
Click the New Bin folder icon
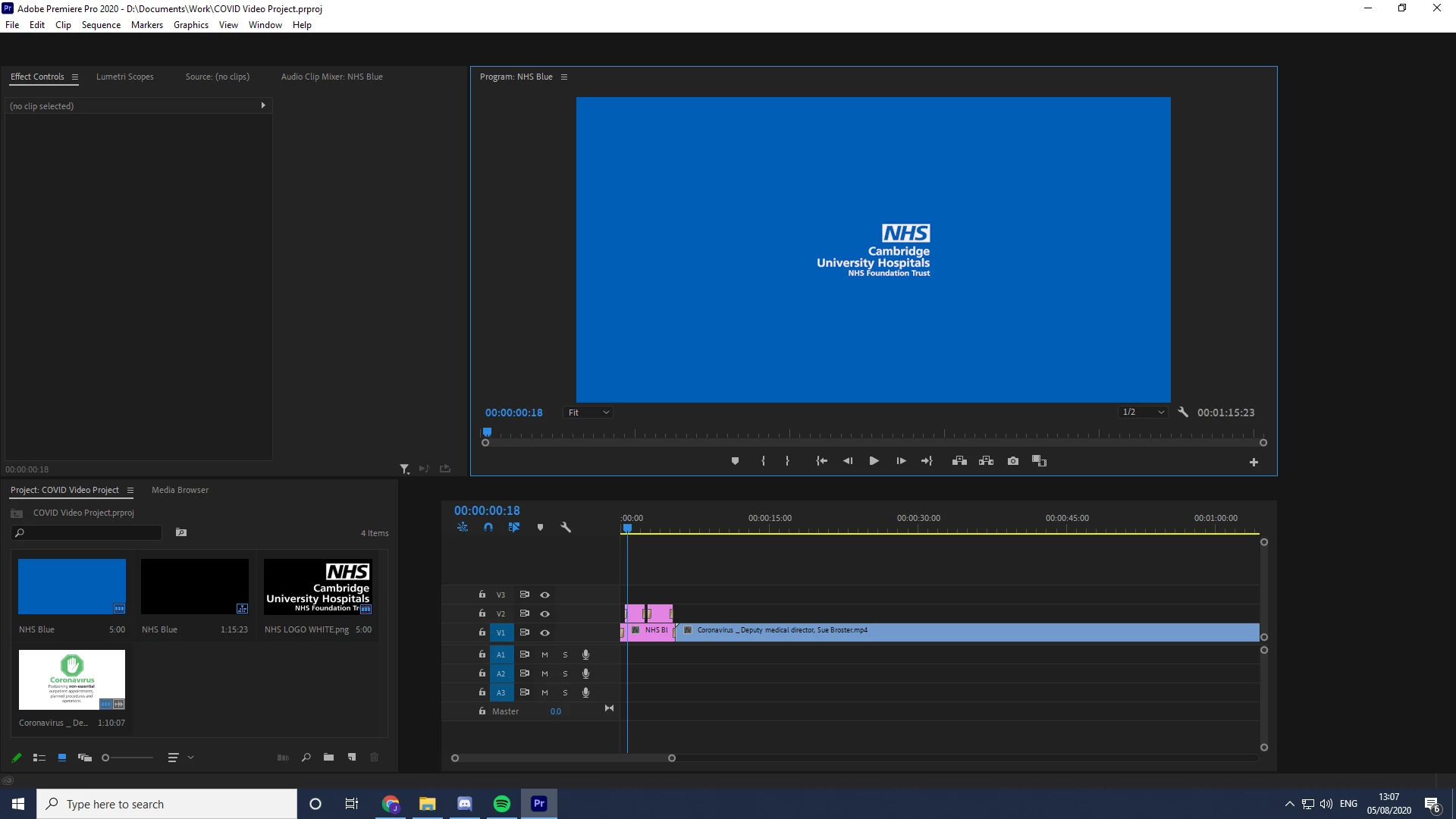point(328,757)
